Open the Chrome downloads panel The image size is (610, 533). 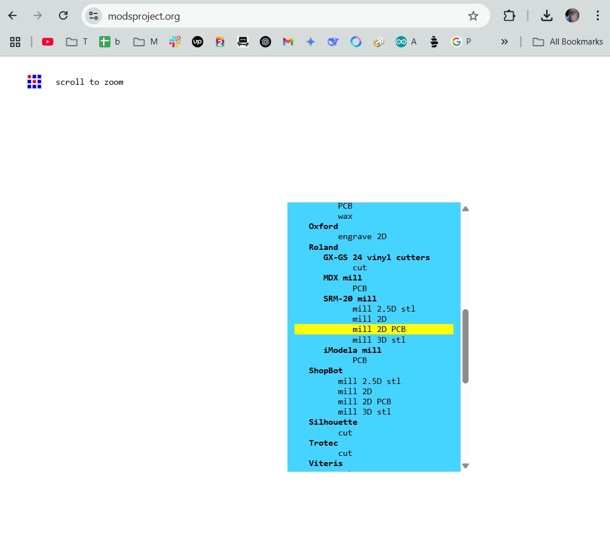click(546, 16)
